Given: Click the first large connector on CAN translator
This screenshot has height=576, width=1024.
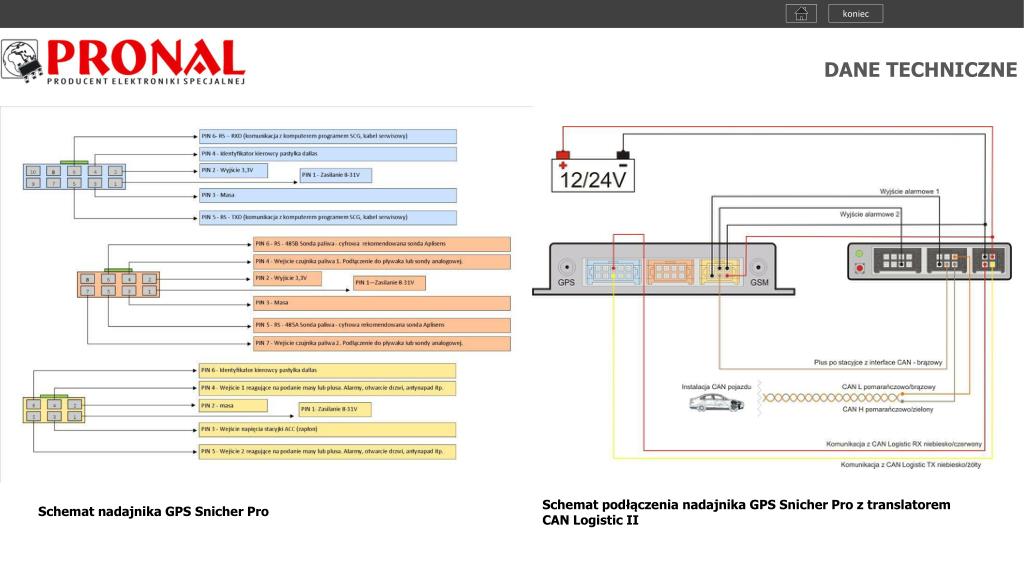Looking at the screenshot, I should (897, 261).
